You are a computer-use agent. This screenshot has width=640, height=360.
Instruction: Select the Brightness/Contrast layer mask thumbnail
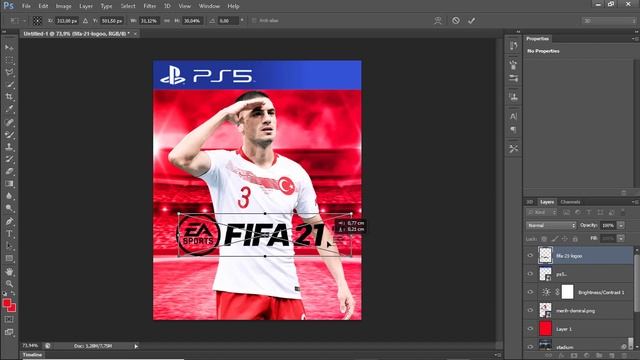point(567,292)
